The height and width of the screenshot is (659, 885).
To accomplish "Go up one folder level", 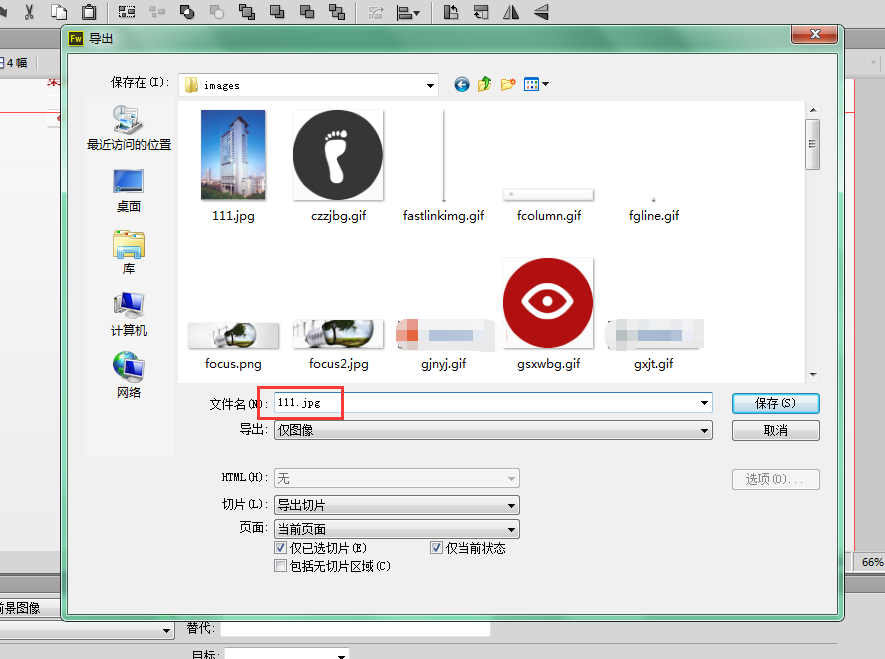I will pos(484,84).
